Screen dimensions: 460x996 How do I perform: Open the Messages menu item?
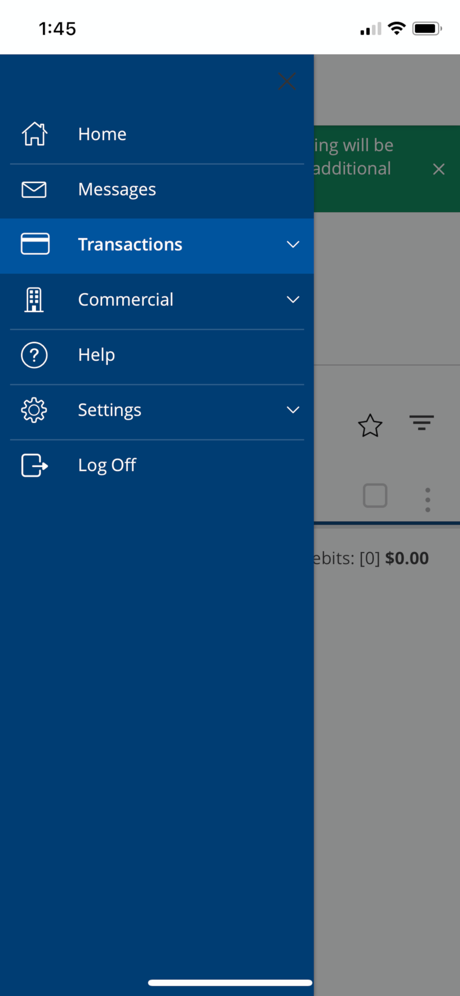click(x=157, y=189)
